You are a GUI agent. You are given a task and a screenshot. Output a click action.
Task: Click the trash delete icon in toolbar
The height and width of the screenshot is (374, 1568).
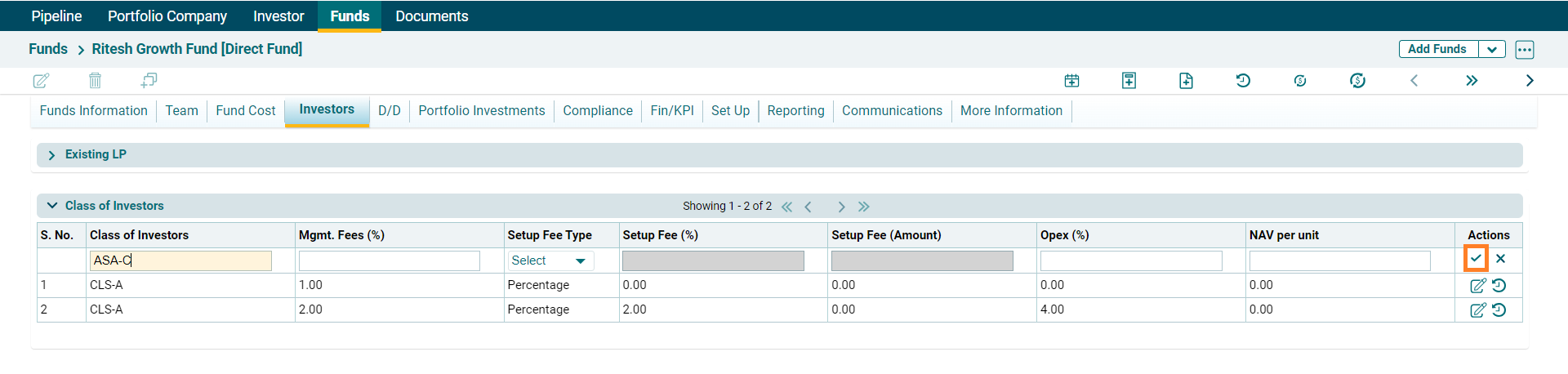(95, 80)
